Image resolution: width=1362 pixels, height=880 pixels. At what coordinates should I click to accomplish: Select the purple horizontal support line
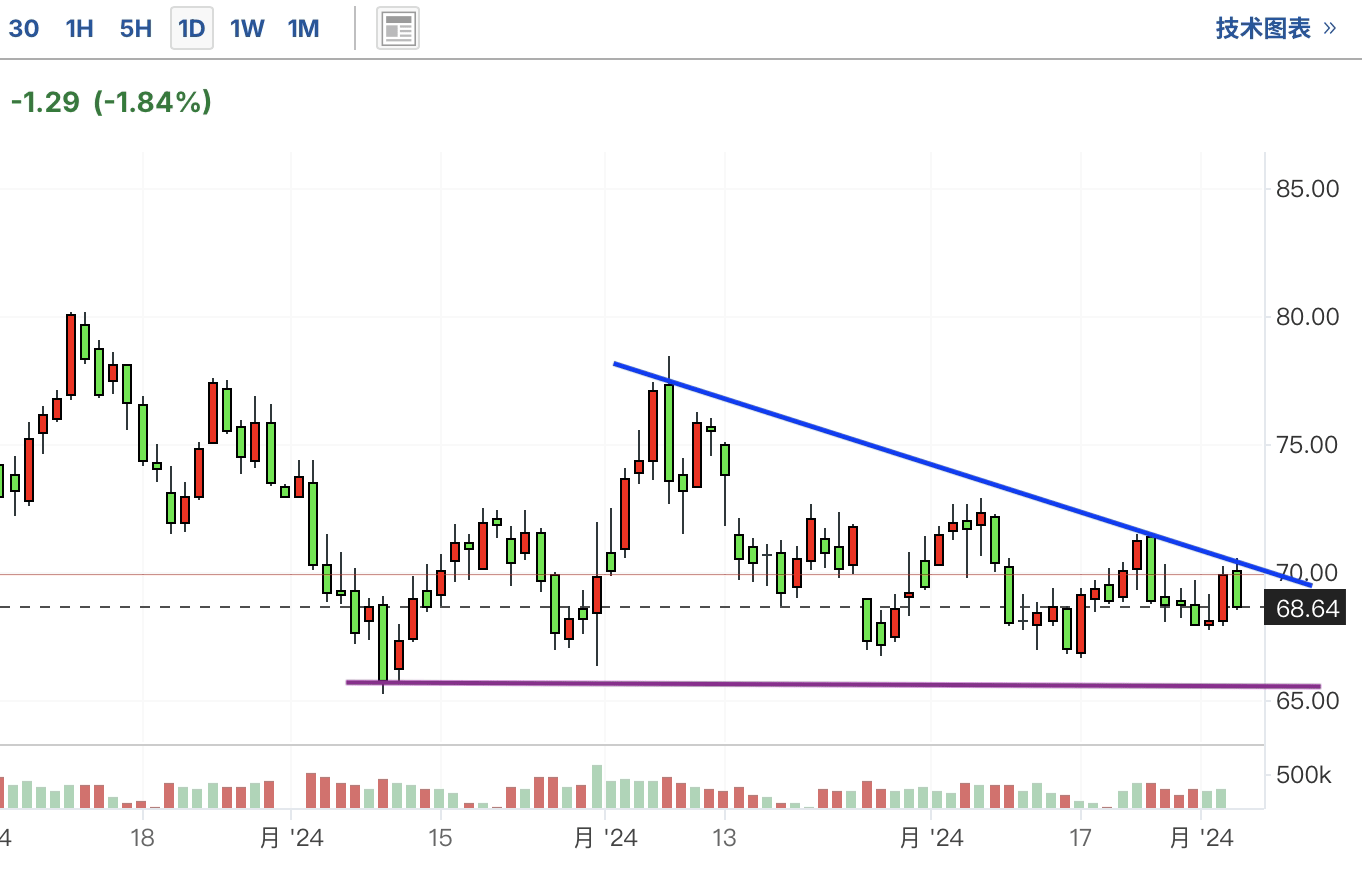(833, 684)
